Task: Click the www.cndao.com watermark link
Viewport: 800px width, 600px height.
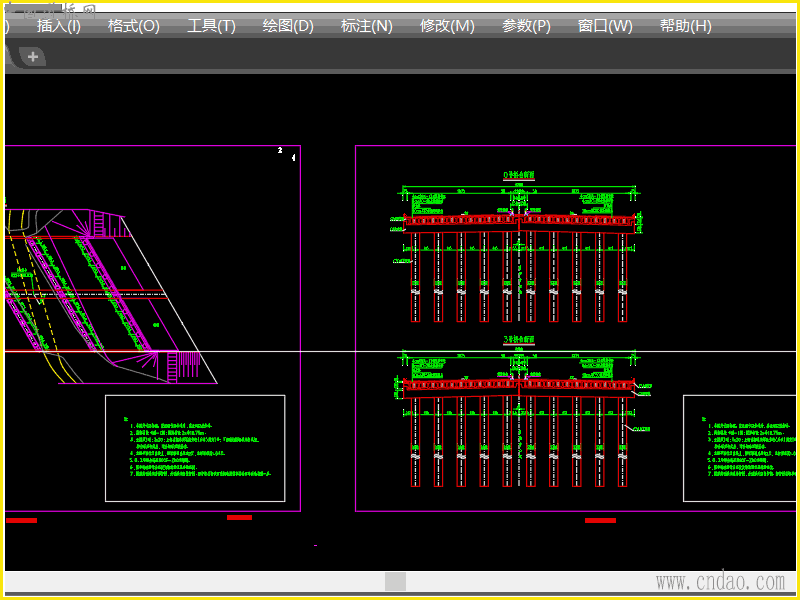Action: pyautogui.click(x=720, y=581)
